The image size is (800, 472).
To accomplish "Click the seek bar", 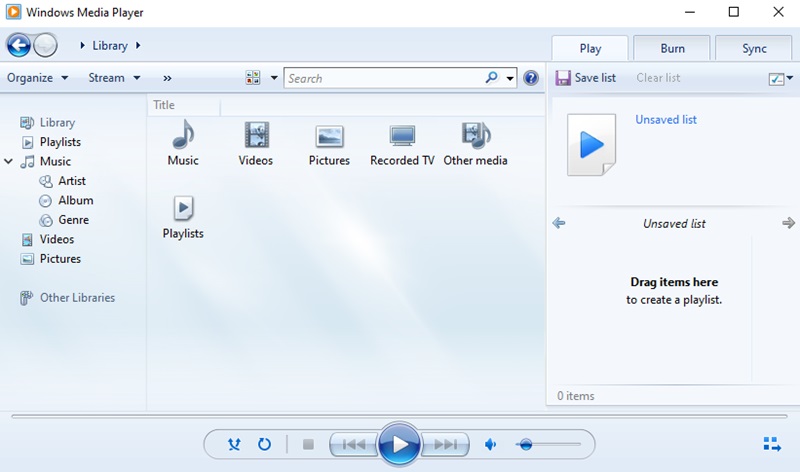I will tap(399, 416).
